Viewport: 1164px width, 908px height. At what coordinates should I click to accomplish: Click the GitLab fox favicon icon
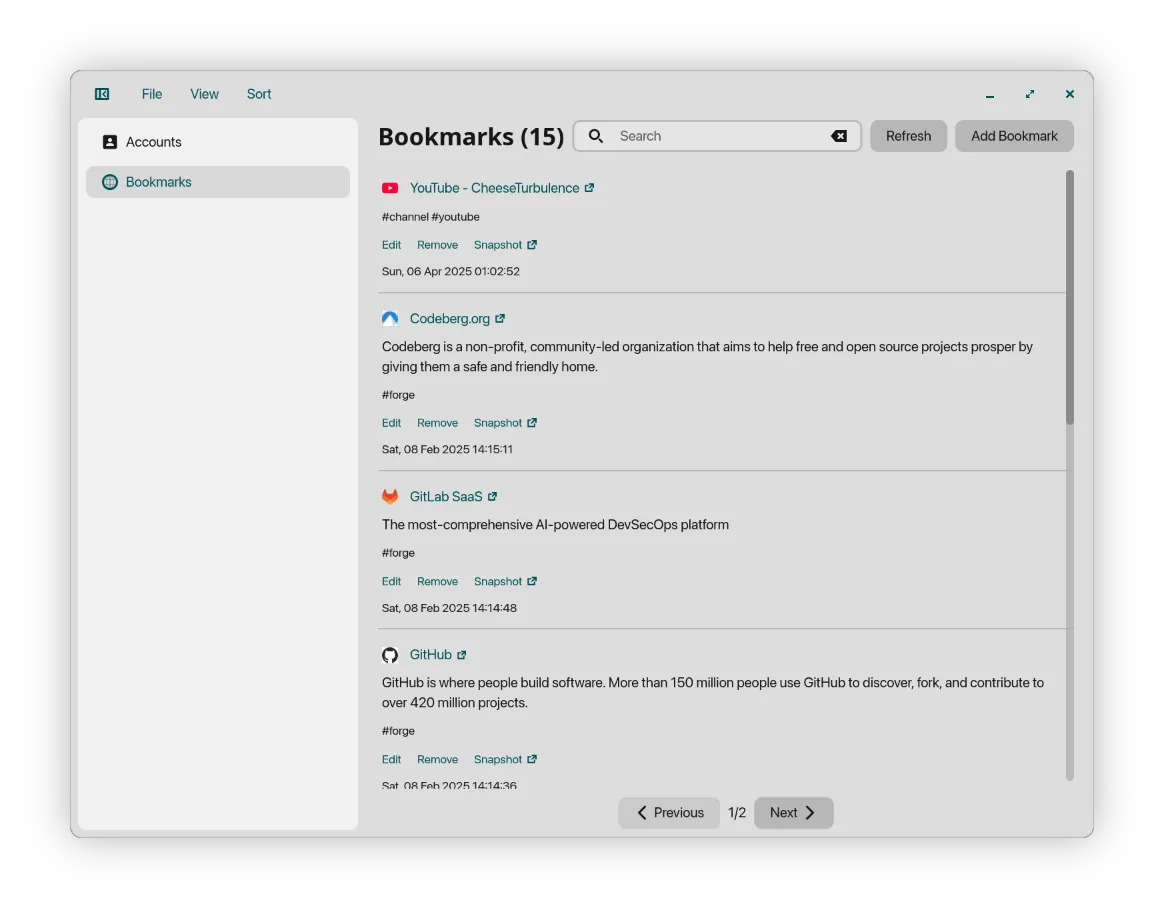(390, 497)
